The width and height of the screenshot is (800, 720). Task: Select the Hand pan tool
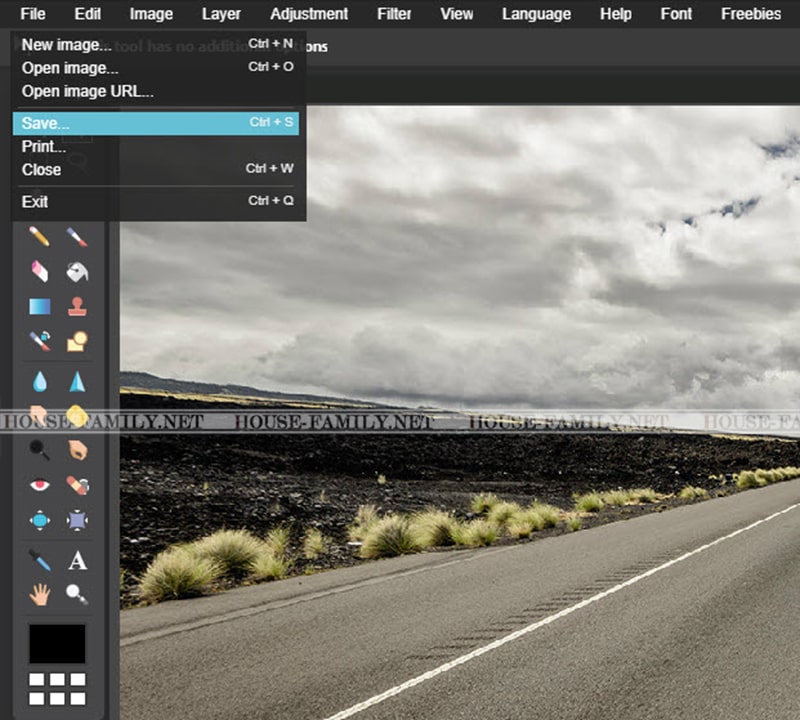point(39,594)
